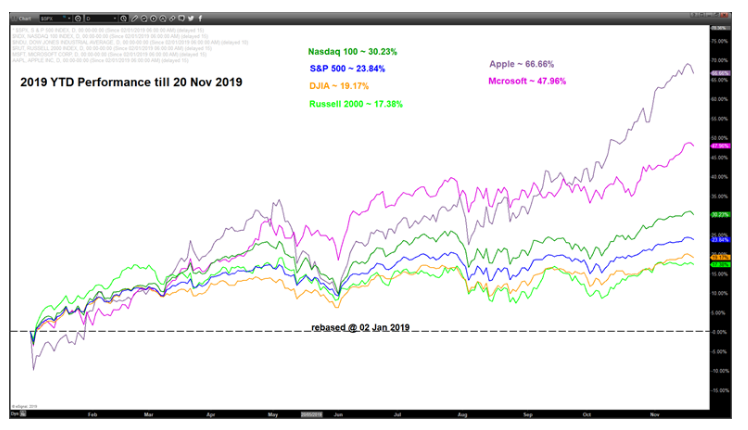Click the $RUT RUSSELL 2000 INDEX legend line
The image size is (748, 430).
pos(110,48)
